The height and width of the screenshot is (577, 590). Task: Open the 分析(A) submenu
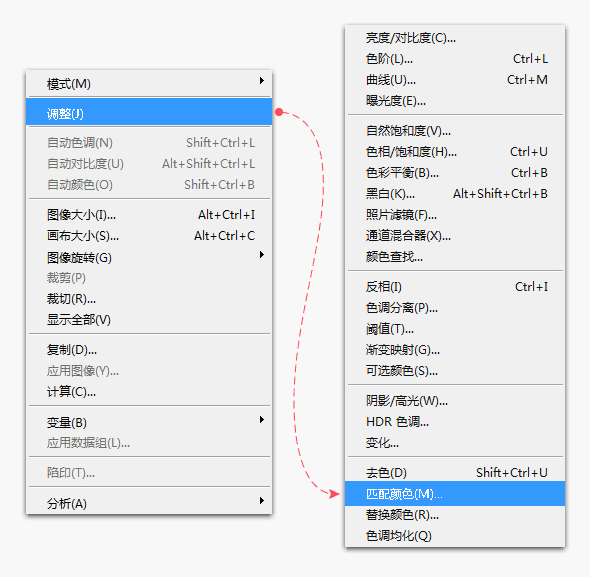pyautogui.click(x=149, y=503)
